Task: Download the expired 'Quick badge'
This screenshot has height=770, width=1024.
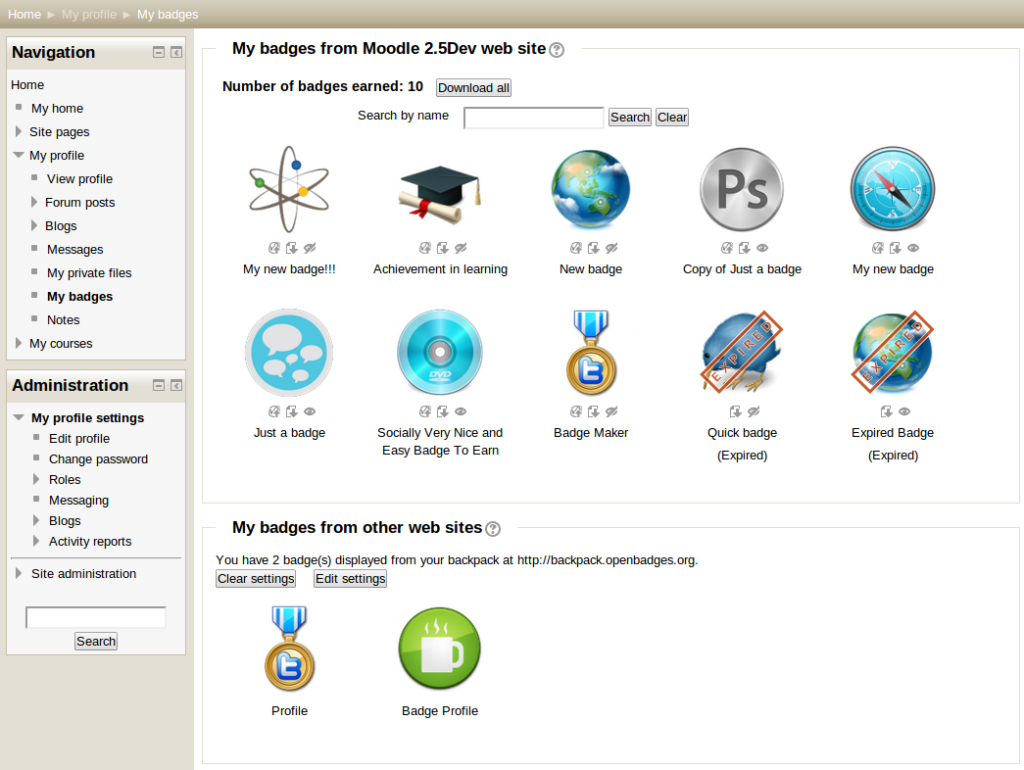Action: click(735, 411)
